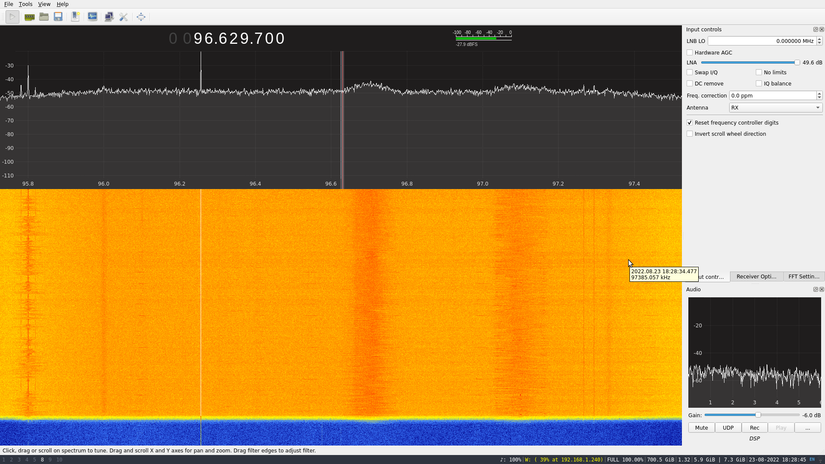Image resolution: width=825 pixels, height=464 pixels.
Task: Click the signal strength dBFS meter
Action: pyautogui.click(x=482, y=37)
